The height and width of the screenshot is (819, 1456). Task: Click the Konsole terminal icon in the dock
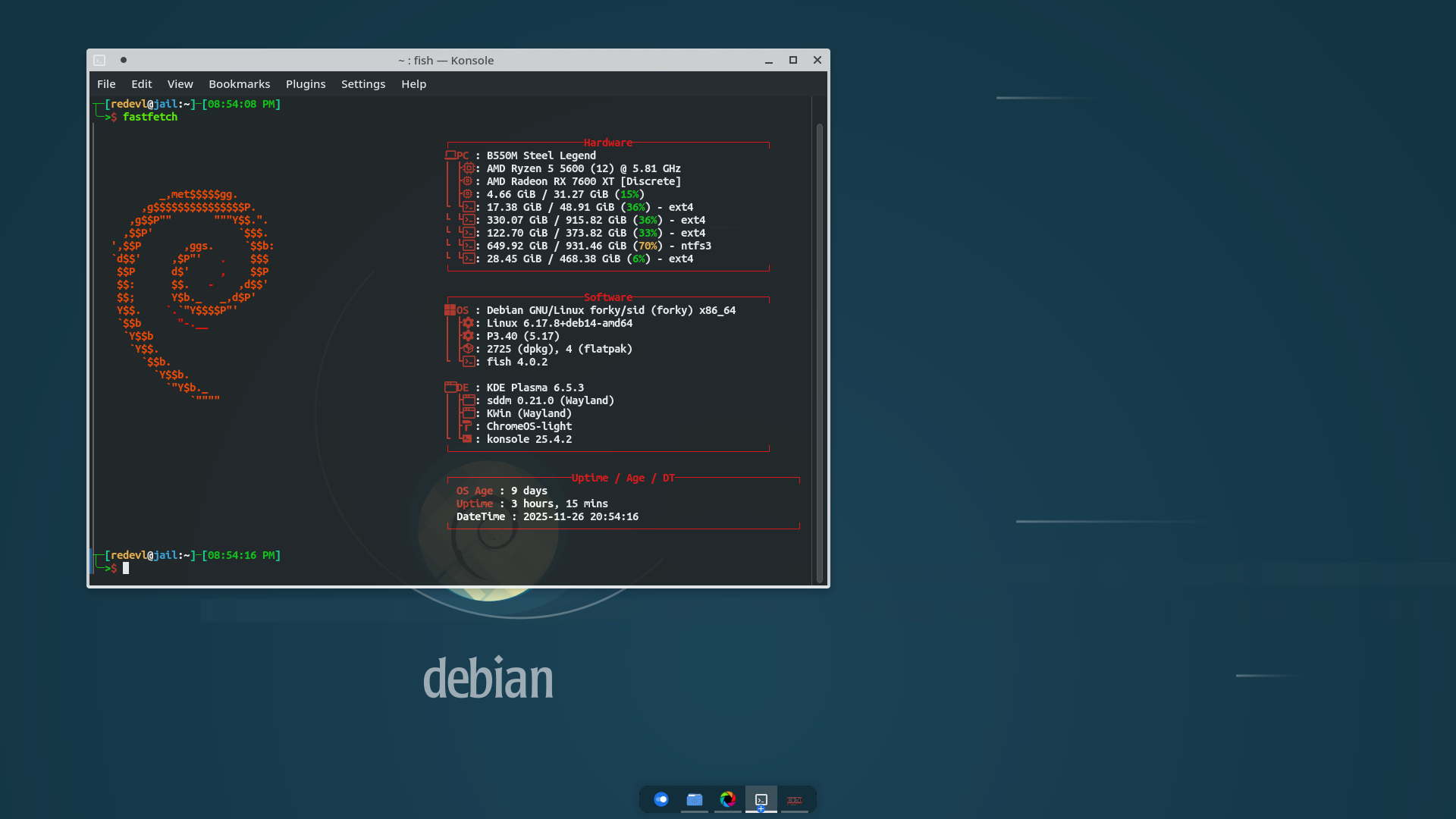[761, 799]
